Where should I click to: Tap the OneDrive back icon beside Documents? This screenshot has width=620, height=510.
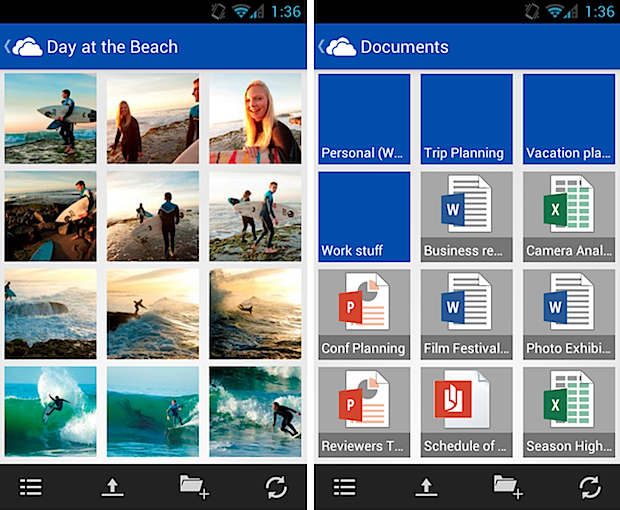pyautogui.click(x=337, y=47)
